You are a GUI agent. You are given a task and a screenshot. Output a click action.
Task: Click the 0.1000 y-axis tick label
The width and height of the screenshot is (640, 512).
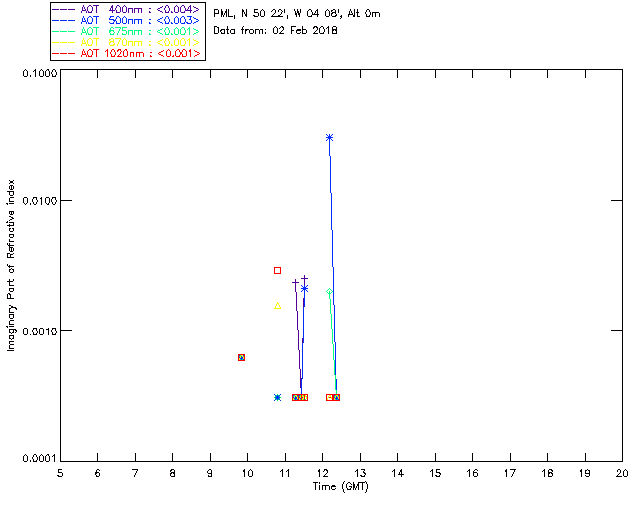pyautogui.click(x=39, y=73)
